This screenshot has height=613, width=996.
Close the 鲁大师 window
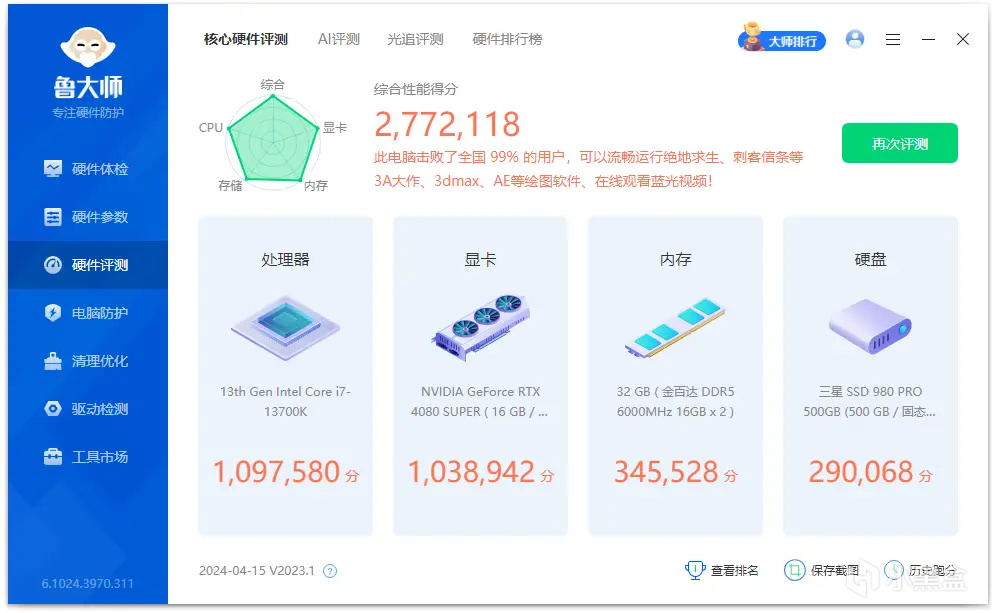[x=963, y=39]
